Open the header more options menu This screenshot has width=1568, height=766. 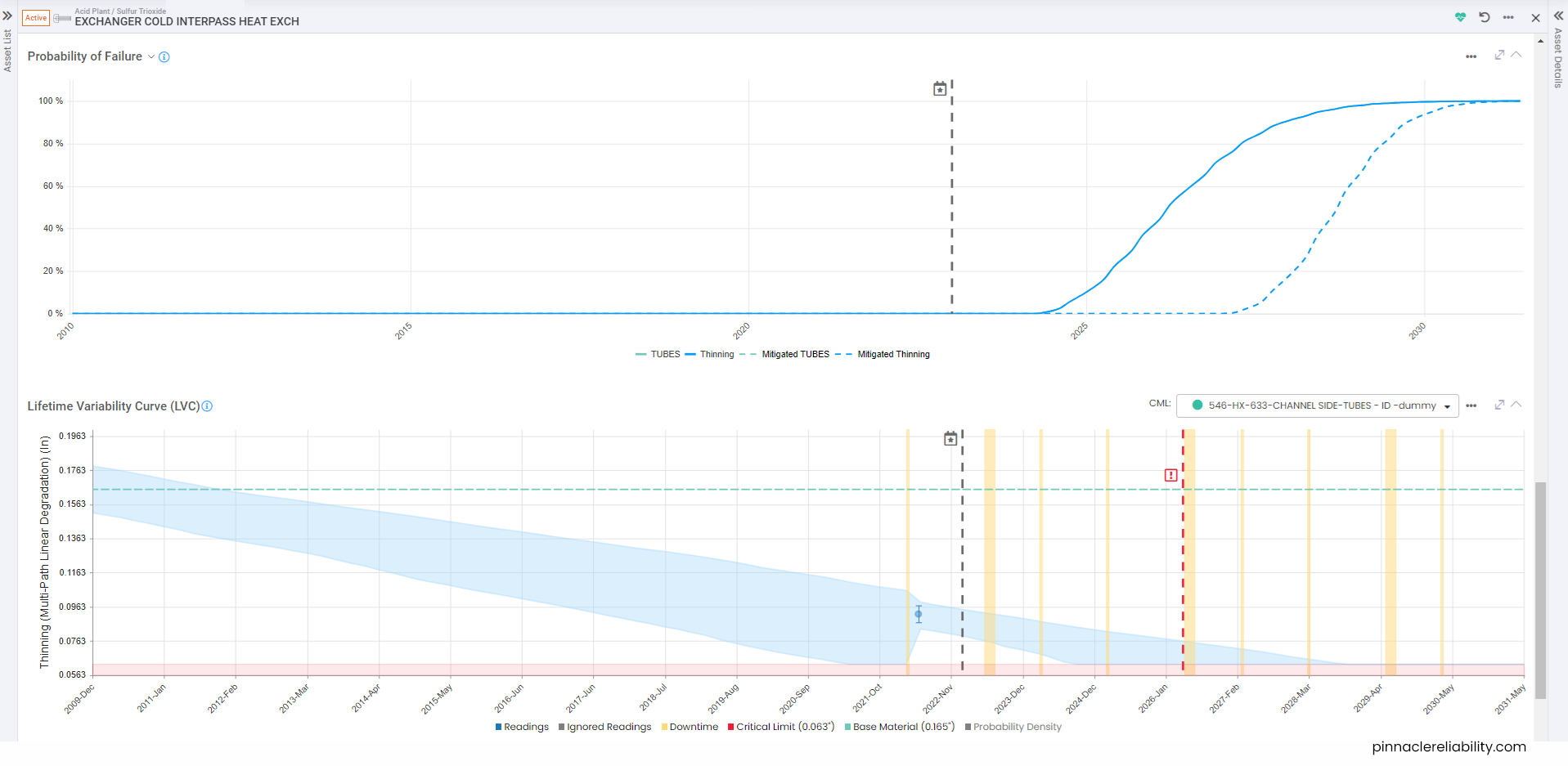1508,17
